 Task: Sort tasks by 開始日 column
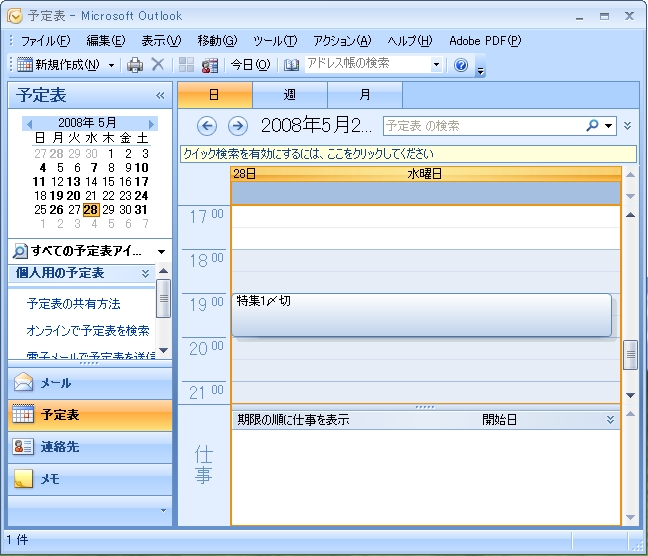pos(499,420)
